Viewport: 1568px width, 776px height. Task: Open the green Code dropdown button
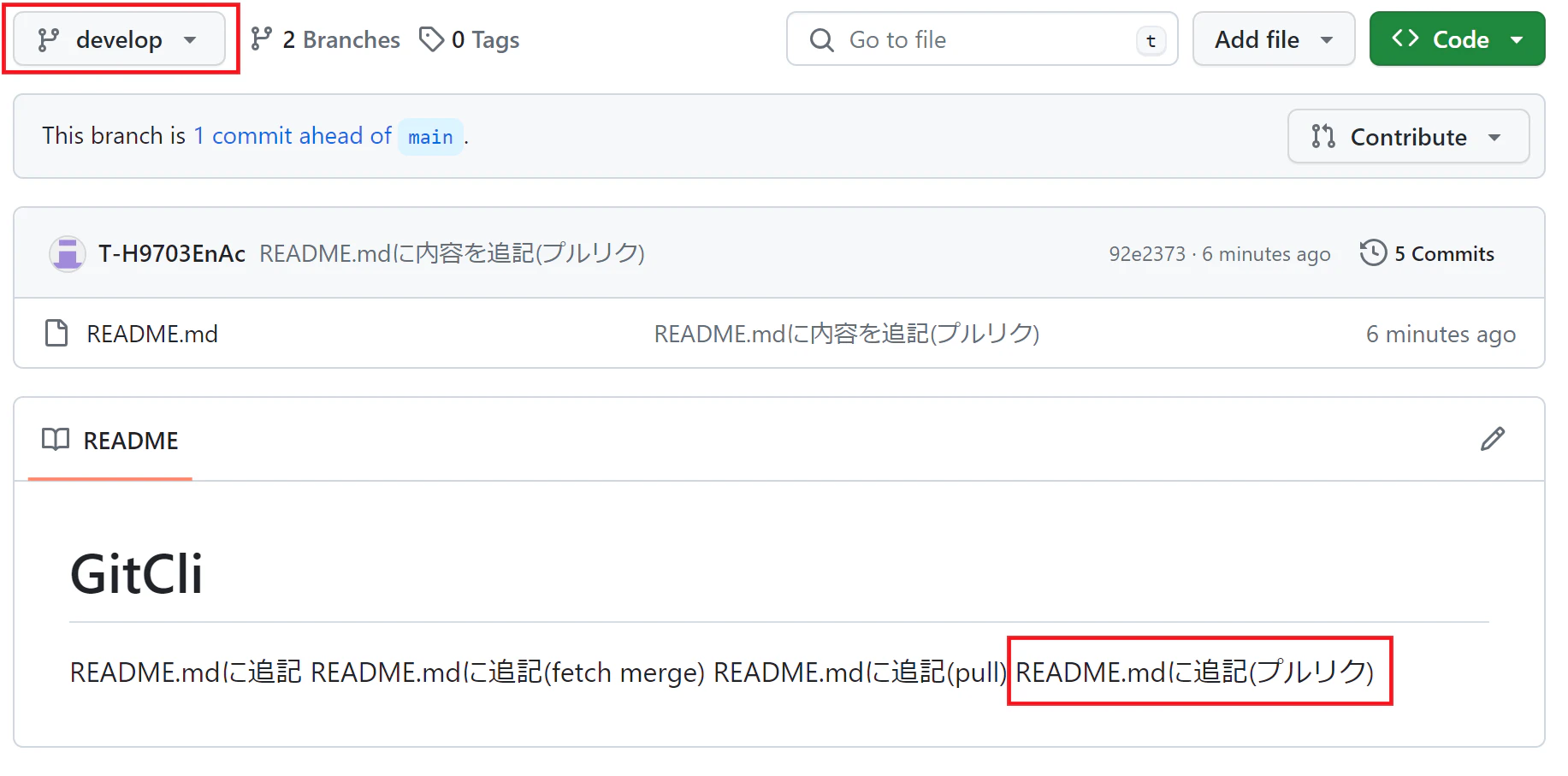[x=1457, y=39]
